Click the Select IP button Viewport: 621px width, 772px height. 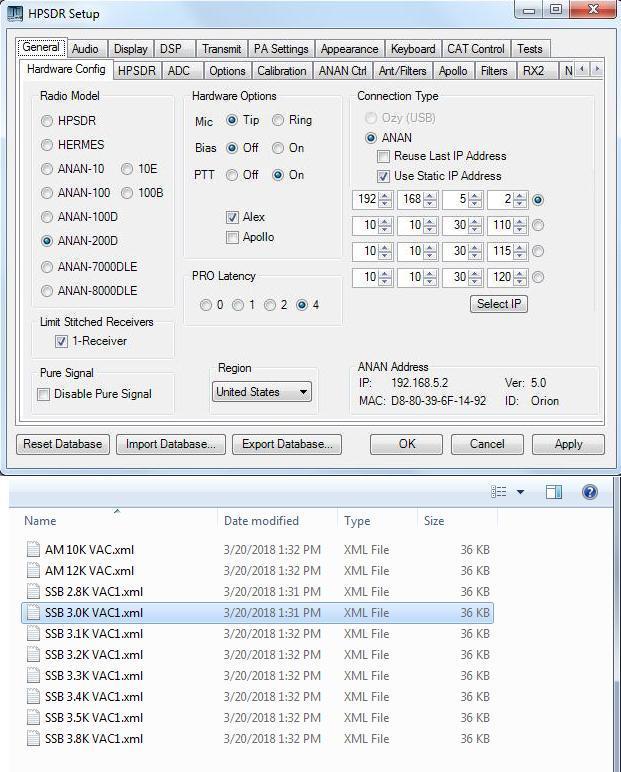pyautogui.click(x=498, y=304)
